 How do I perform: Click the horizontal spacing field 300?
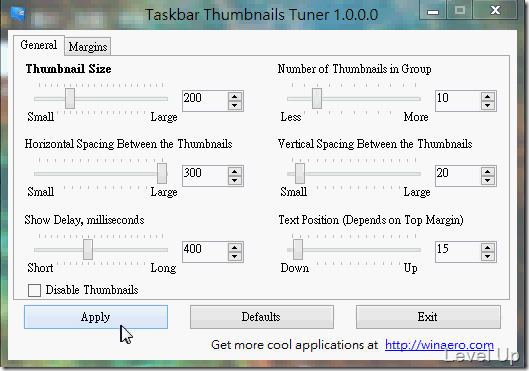click(x=205, y=176)
